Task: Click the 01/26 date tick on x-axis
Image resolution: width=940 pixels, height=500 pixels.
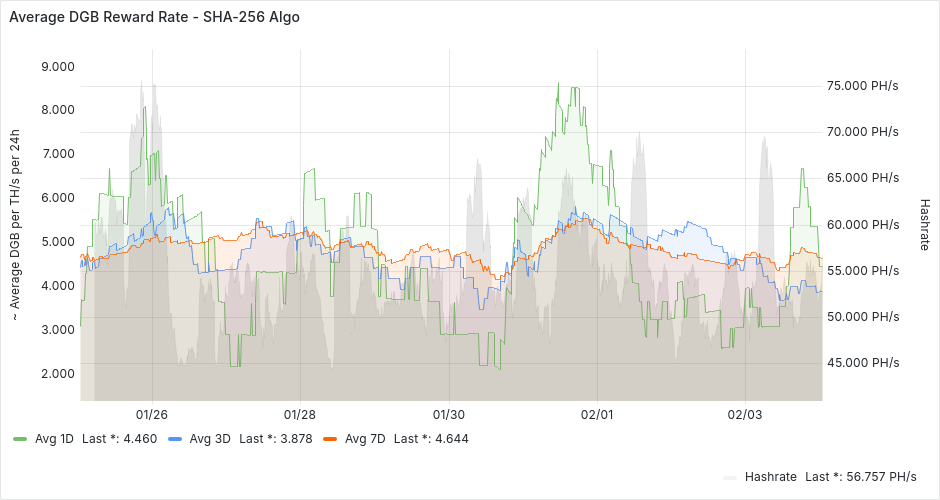Action: point(151,414)
